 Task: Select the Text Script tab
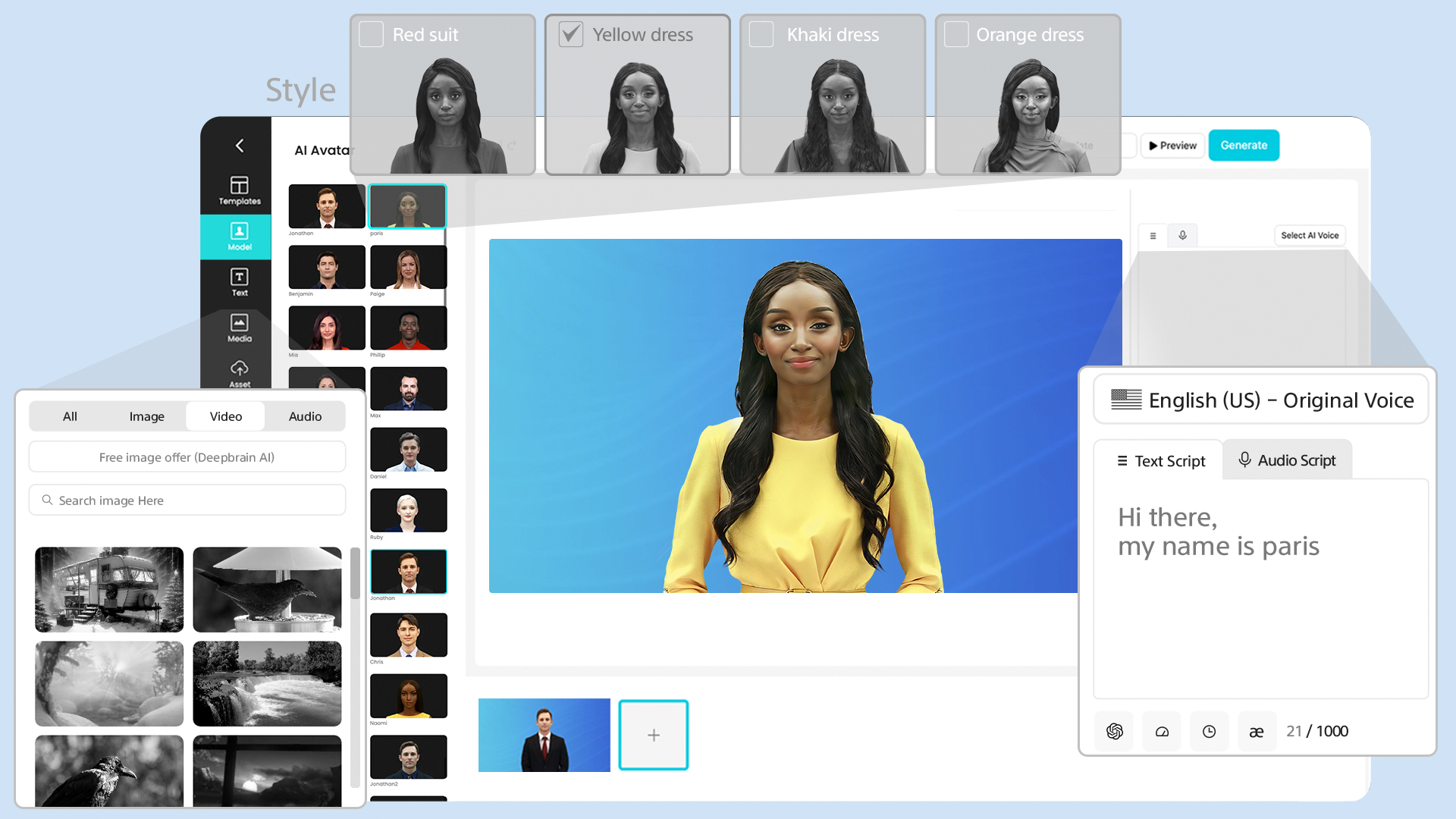pyautogui.click(x=1160, y=461)
